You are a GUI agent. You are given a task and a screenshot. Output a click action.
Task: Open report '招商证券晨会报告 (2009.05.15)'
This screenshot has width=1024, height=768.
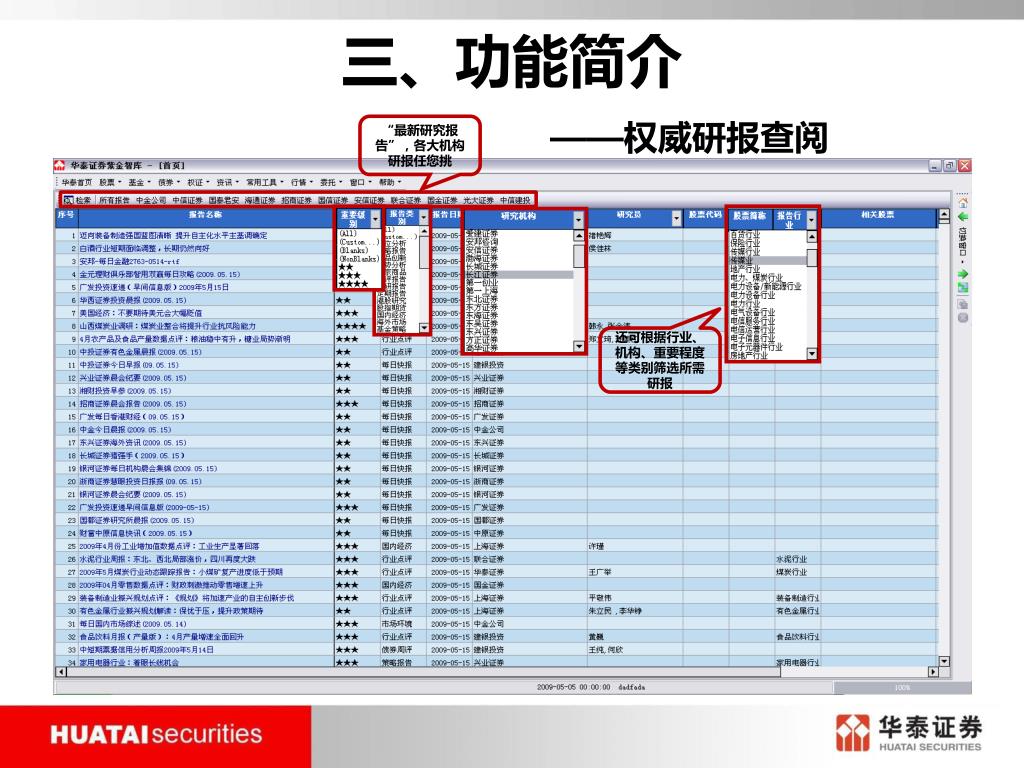coord(133,404)
